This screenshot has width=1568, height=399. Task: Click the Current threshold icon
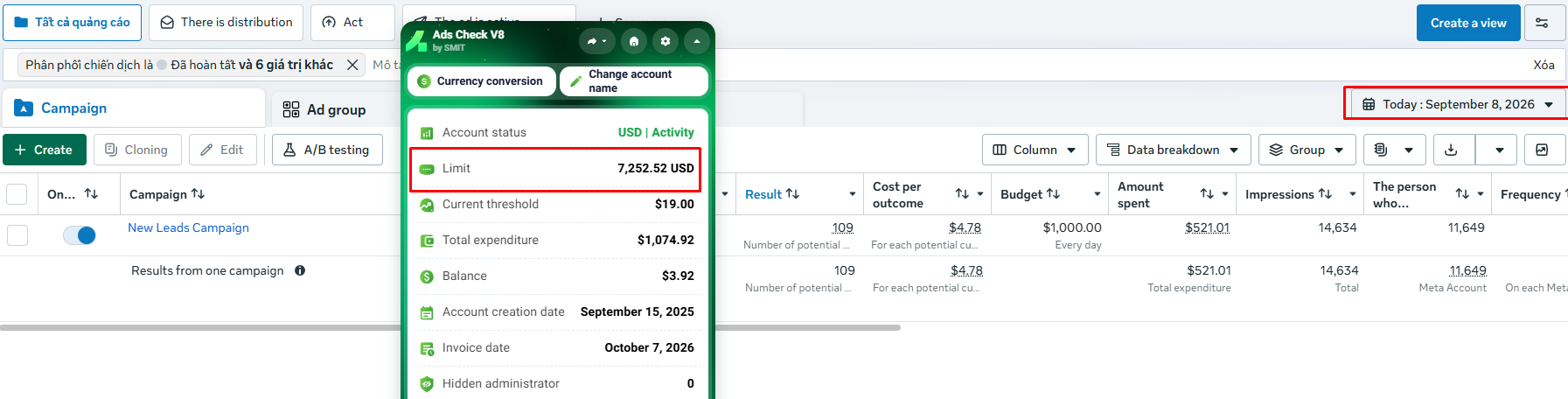tap(427, 205)
